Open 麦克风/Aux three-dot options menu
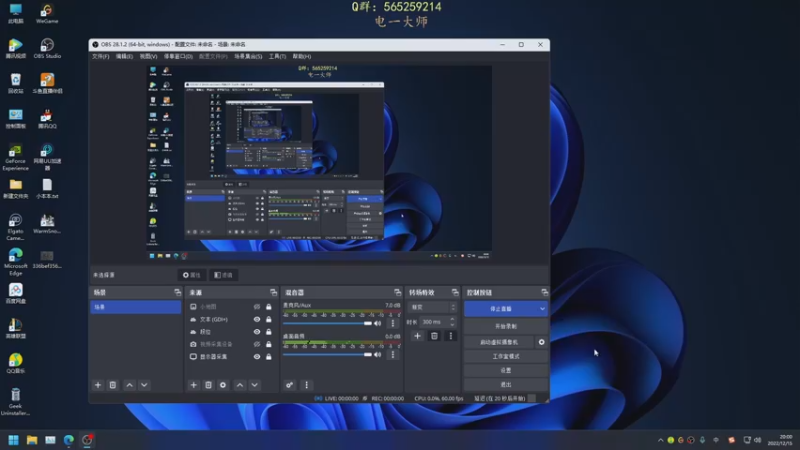 pyautogui.click(x=392, y=323)
